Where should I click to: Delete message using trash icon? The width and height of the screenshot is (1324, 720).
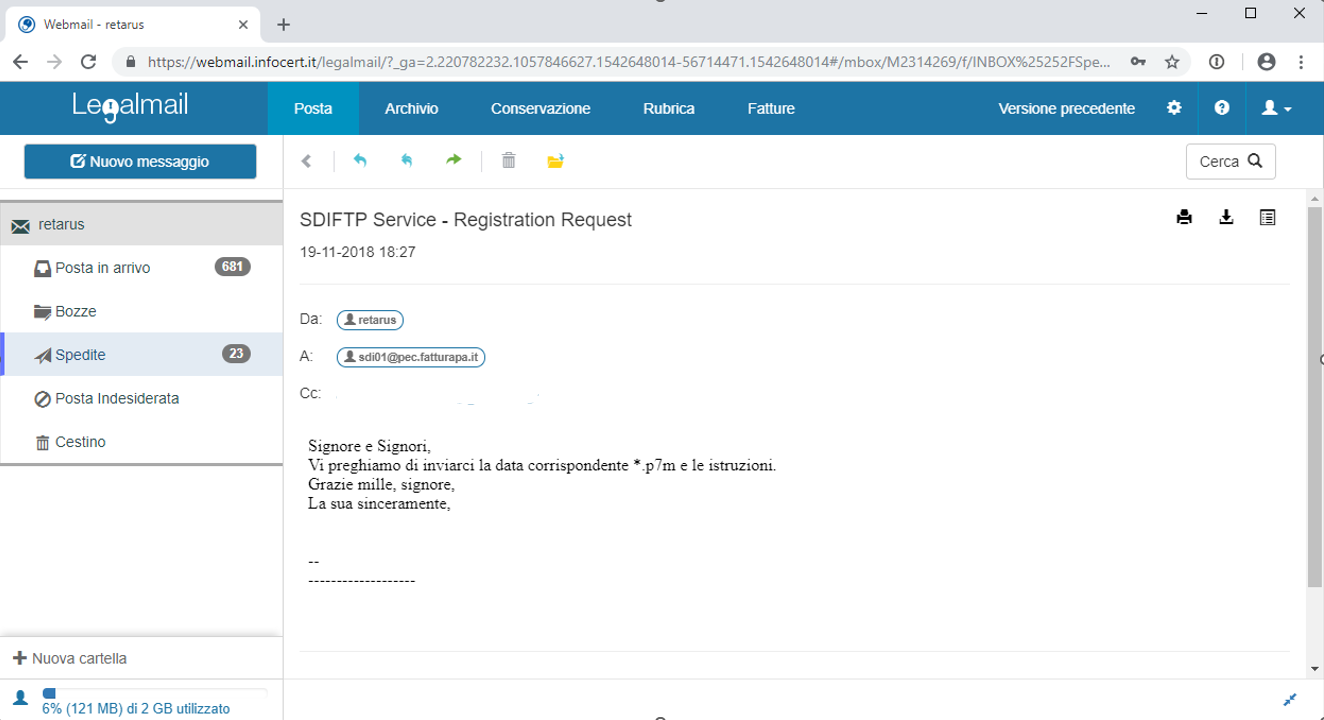point(508,161)
